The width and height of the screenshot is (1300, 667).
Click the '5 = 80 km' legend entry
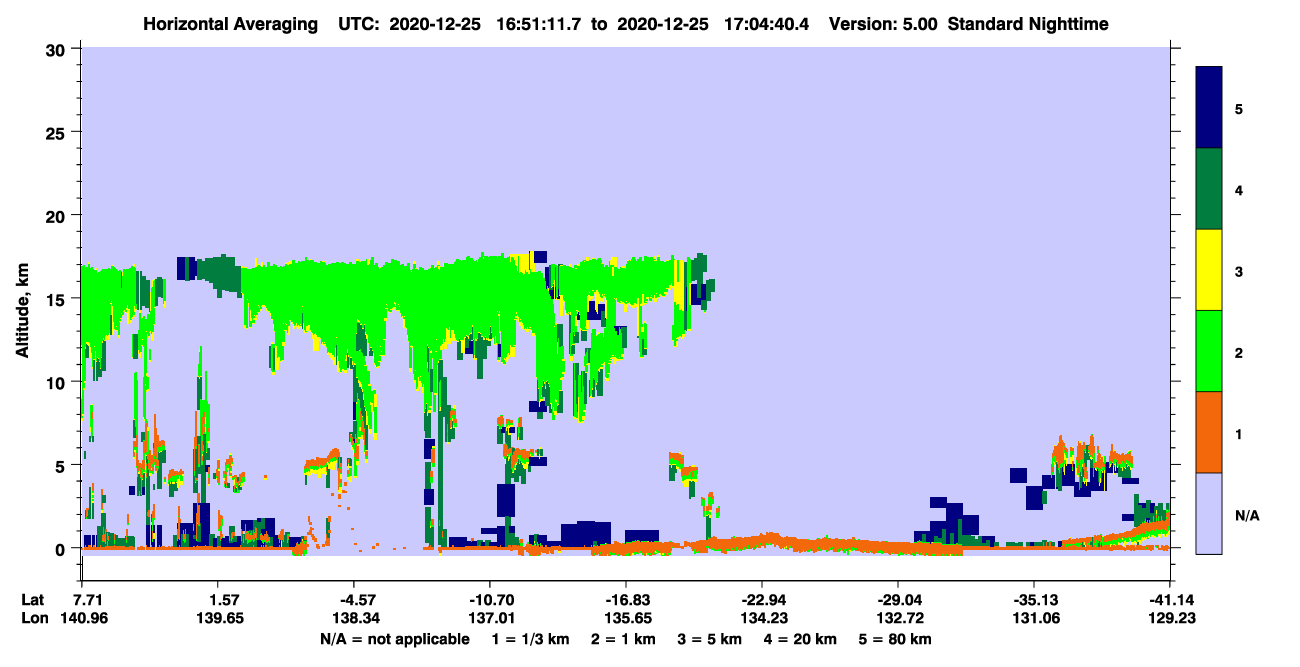coord(896,639)
